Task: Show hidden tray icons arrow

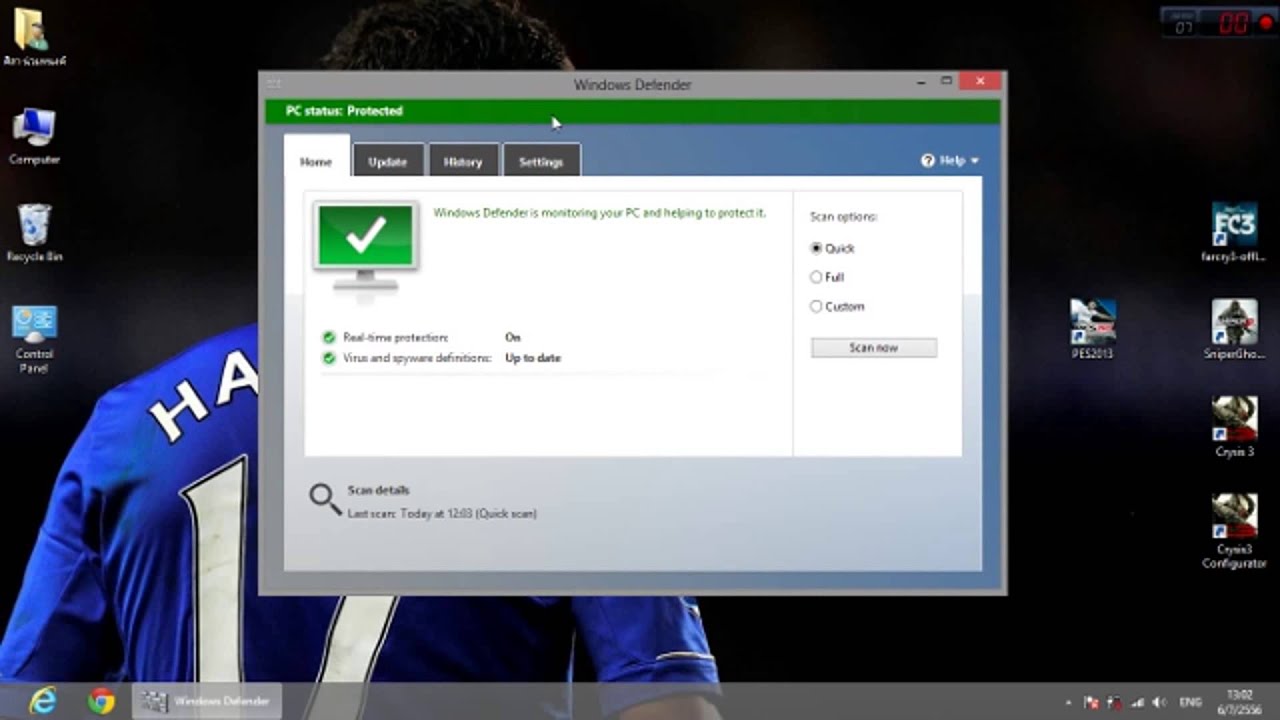Action: point(1068,702)
